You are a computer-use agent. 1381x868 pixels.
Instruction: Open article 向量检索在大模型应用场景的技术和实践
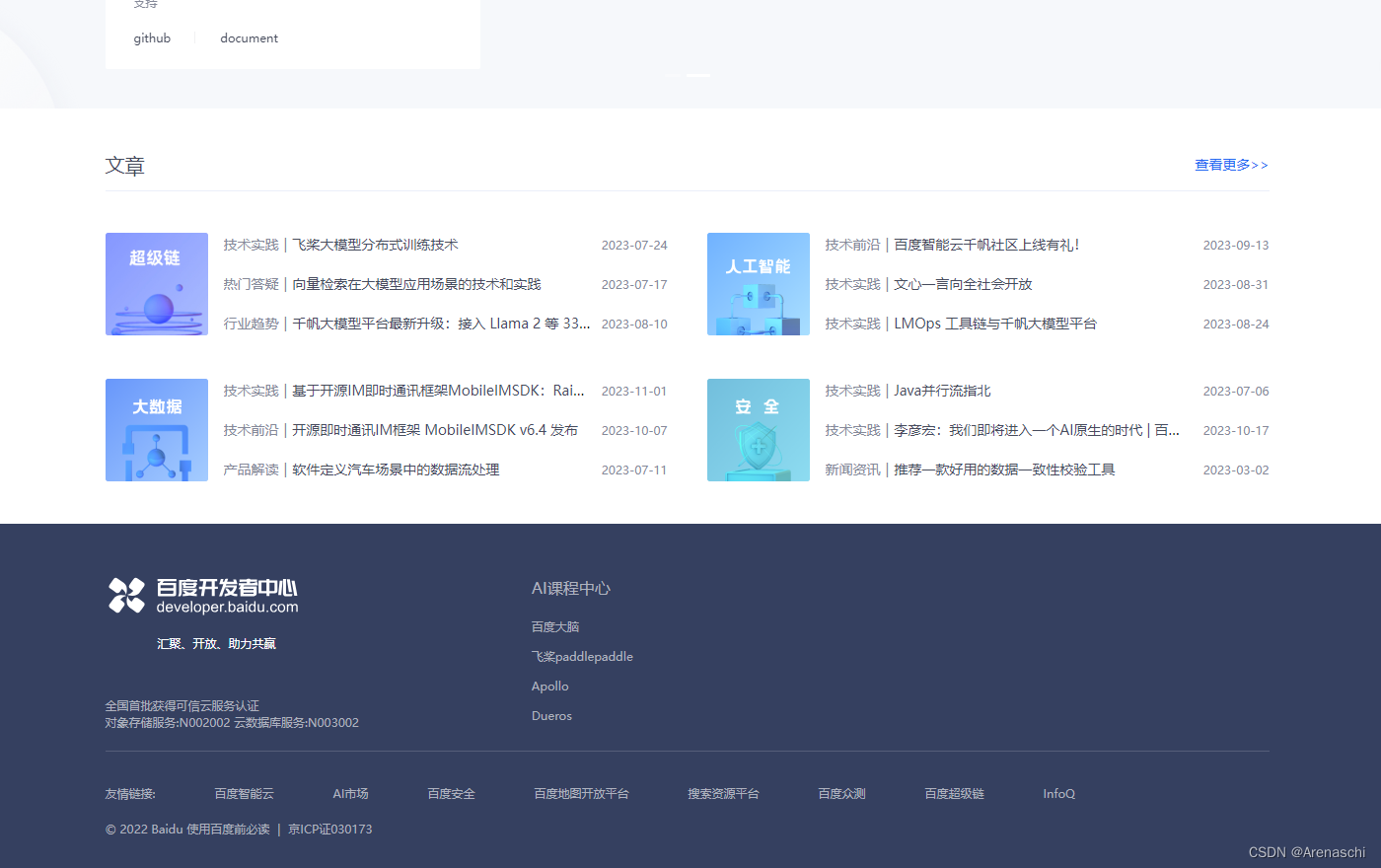(416, 284)
